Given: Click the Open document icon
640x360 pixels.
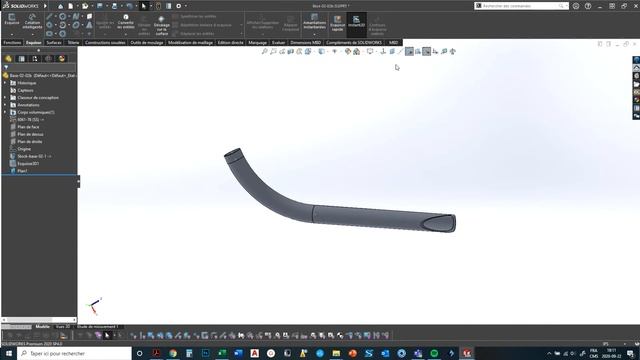Looking at the screenshot, I should pyautogui.click(x=85, y=6).
